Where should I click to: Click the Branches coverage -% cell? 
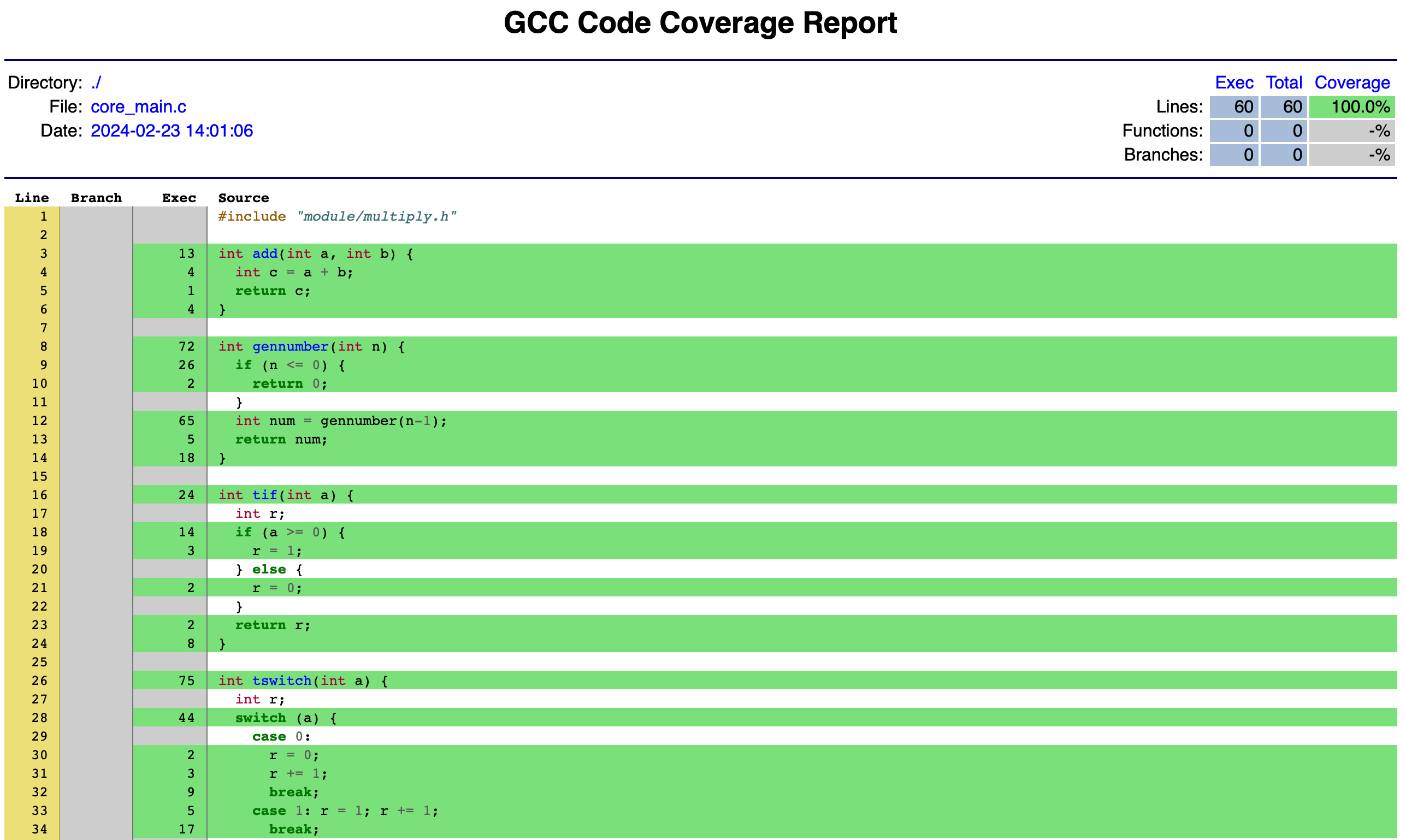1352,155
